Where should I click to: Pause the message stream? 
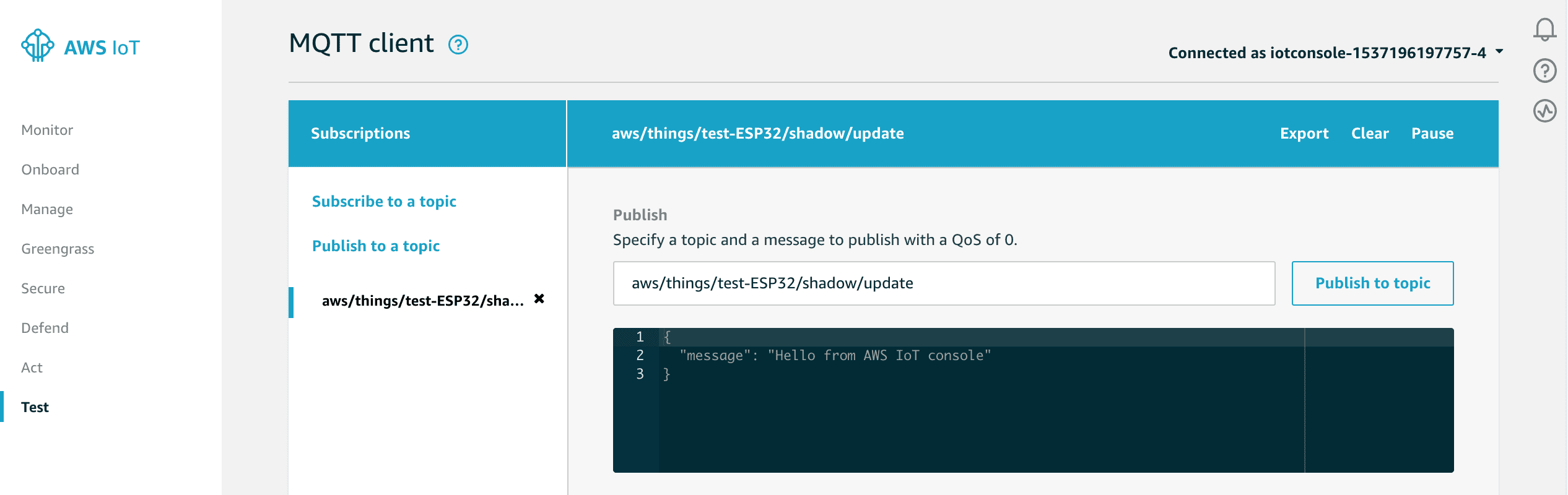tap(1432, 133)
